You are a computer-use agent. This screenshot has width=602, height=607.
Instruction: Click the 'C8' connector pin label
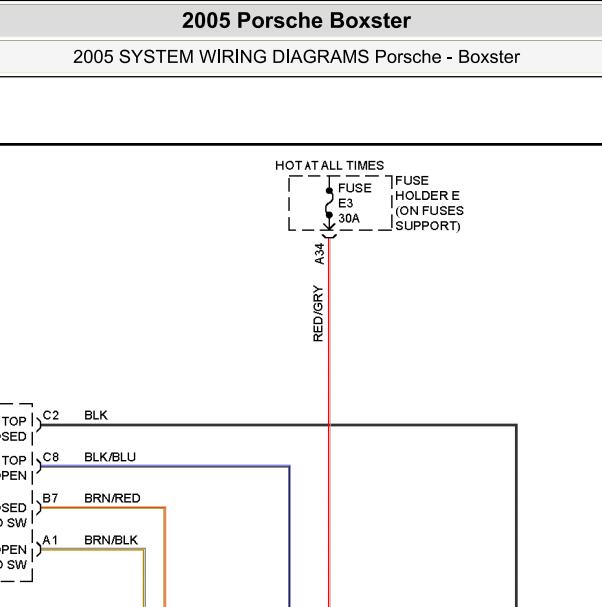(x=51, y=457)
